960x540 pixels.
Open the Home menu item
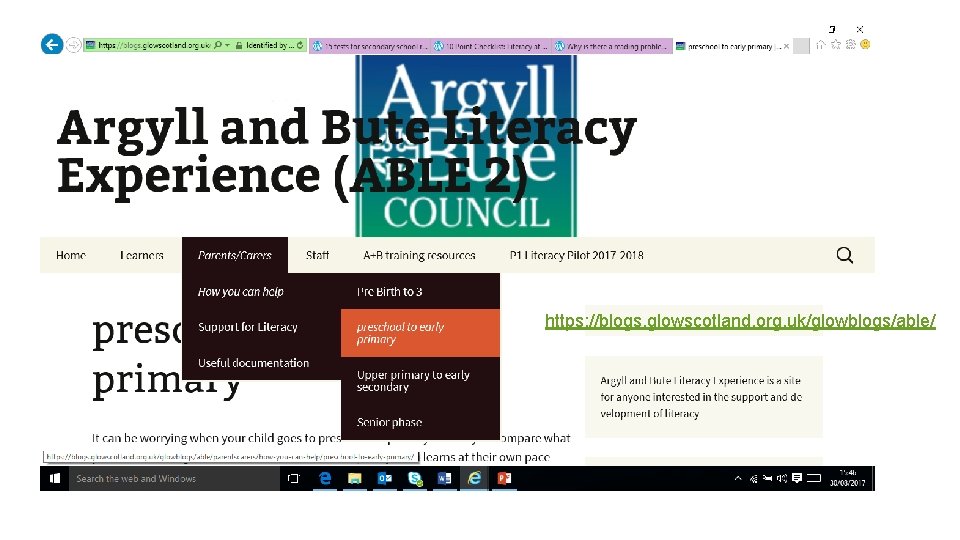tap(71, 255)
